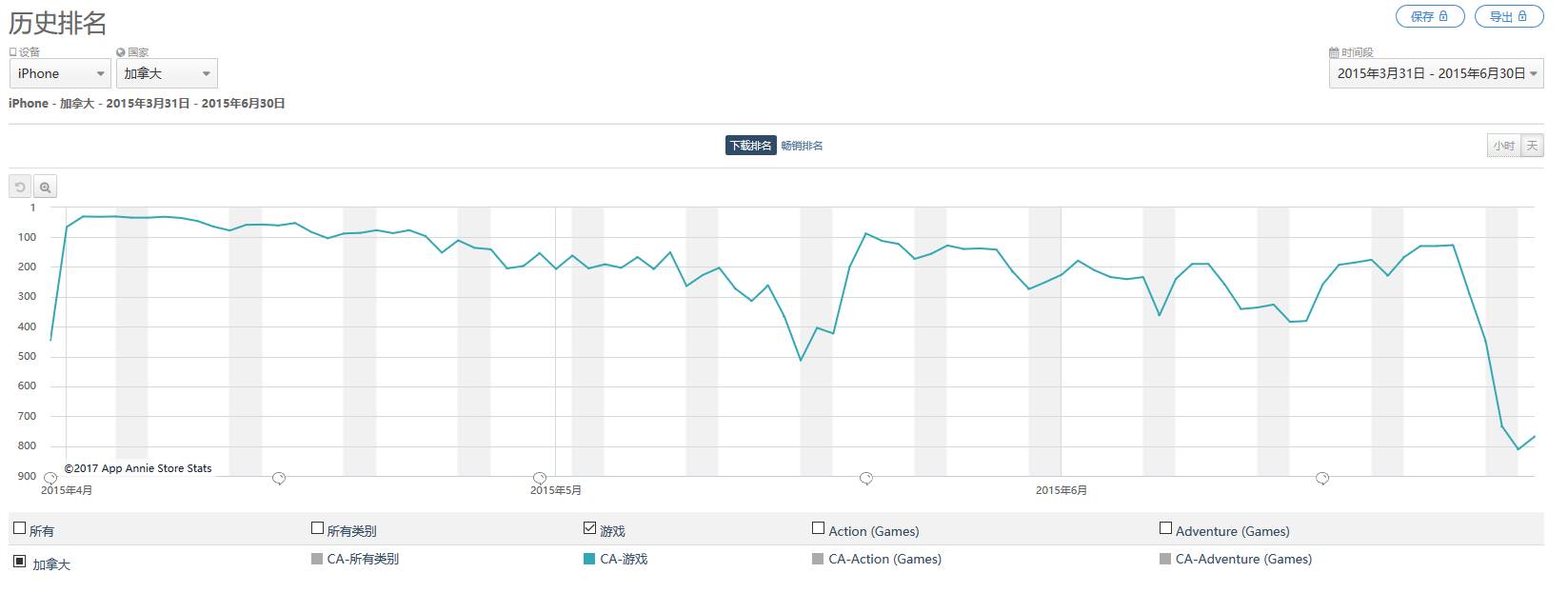Click the 保存 button
Image resolution: width=1568 pixels, height=593 pixels.
[x=1429, y=16]
